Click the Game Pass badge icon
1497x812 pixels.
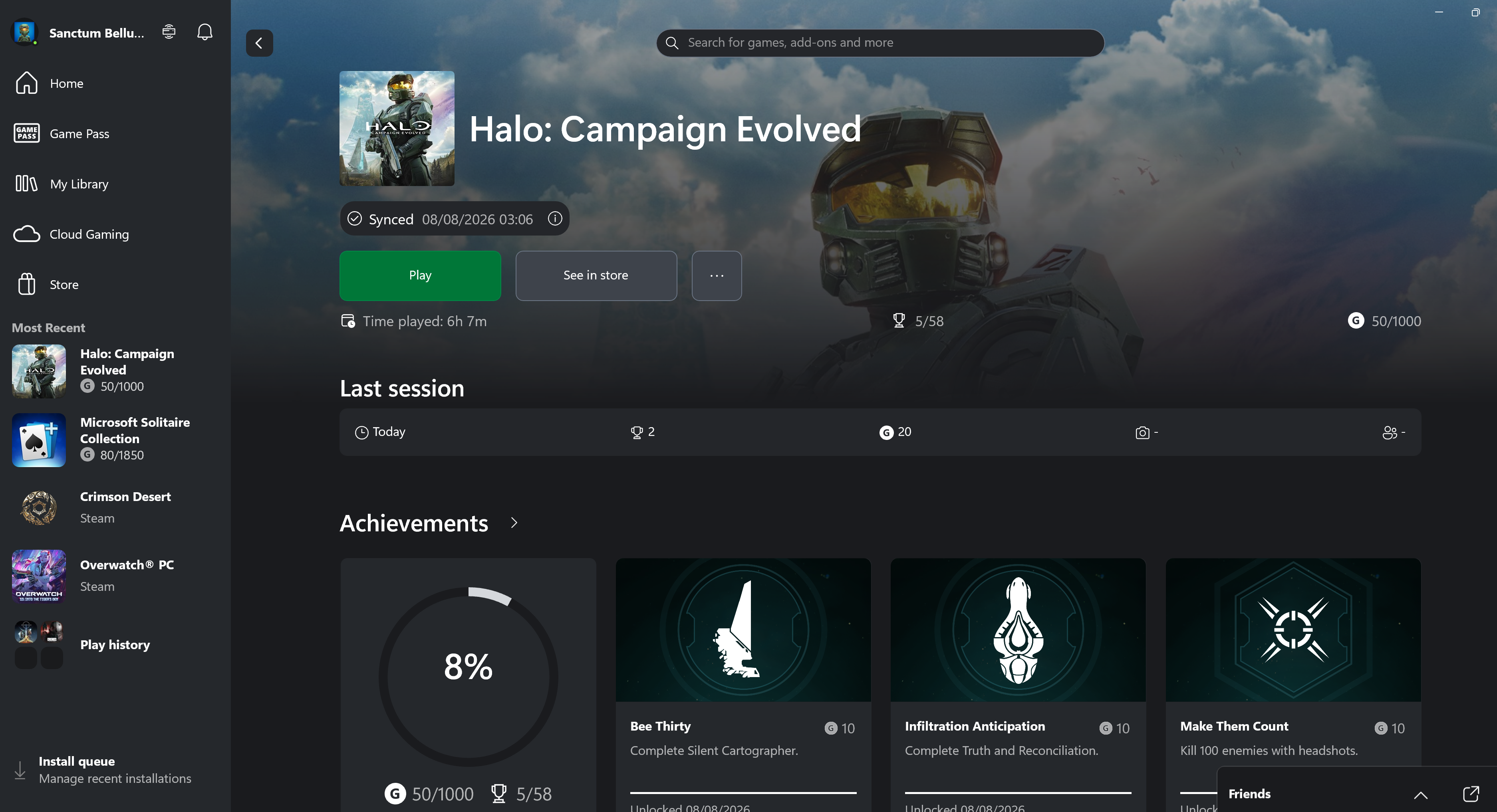pos(27,133)
